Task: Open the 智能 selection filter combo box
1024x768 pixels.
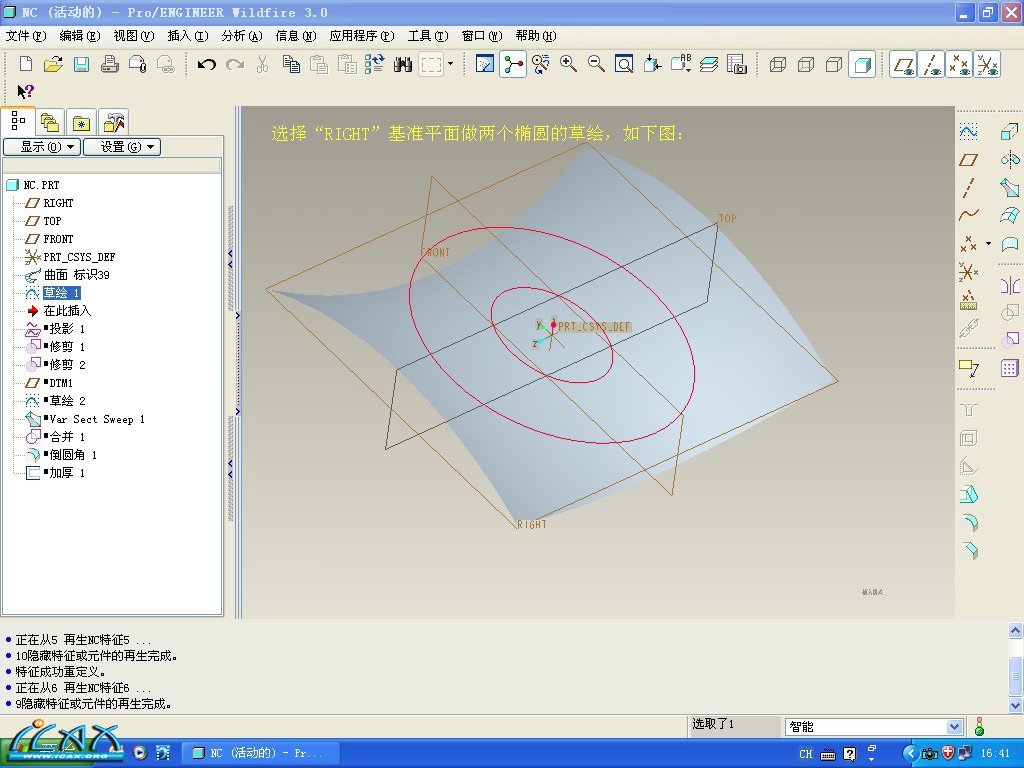Action: point(874,727)
